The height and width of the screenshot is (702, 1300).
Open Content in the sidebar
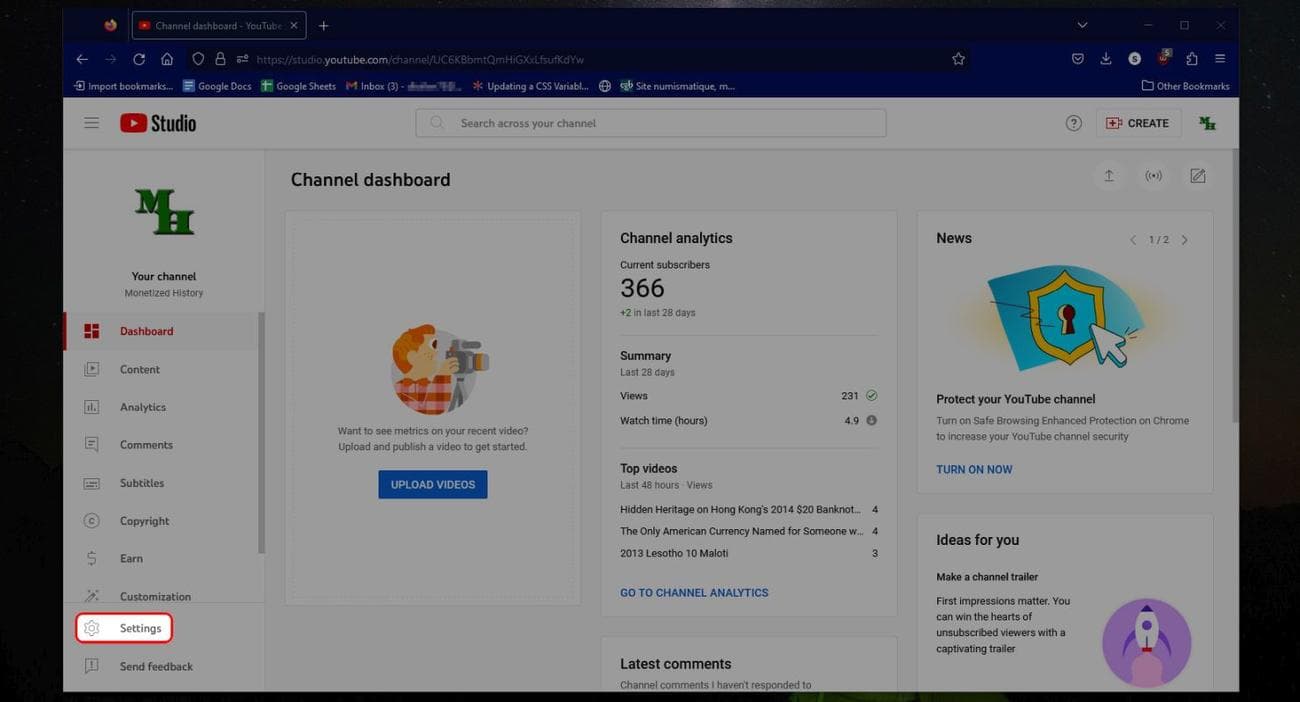(140, 369)
